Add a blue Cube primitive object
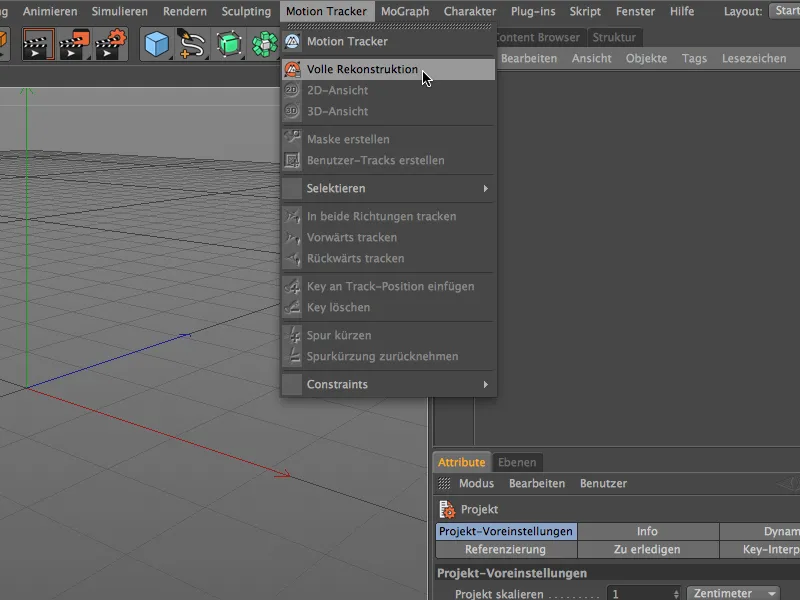800x600 pixels. click(x=157, y=44)
